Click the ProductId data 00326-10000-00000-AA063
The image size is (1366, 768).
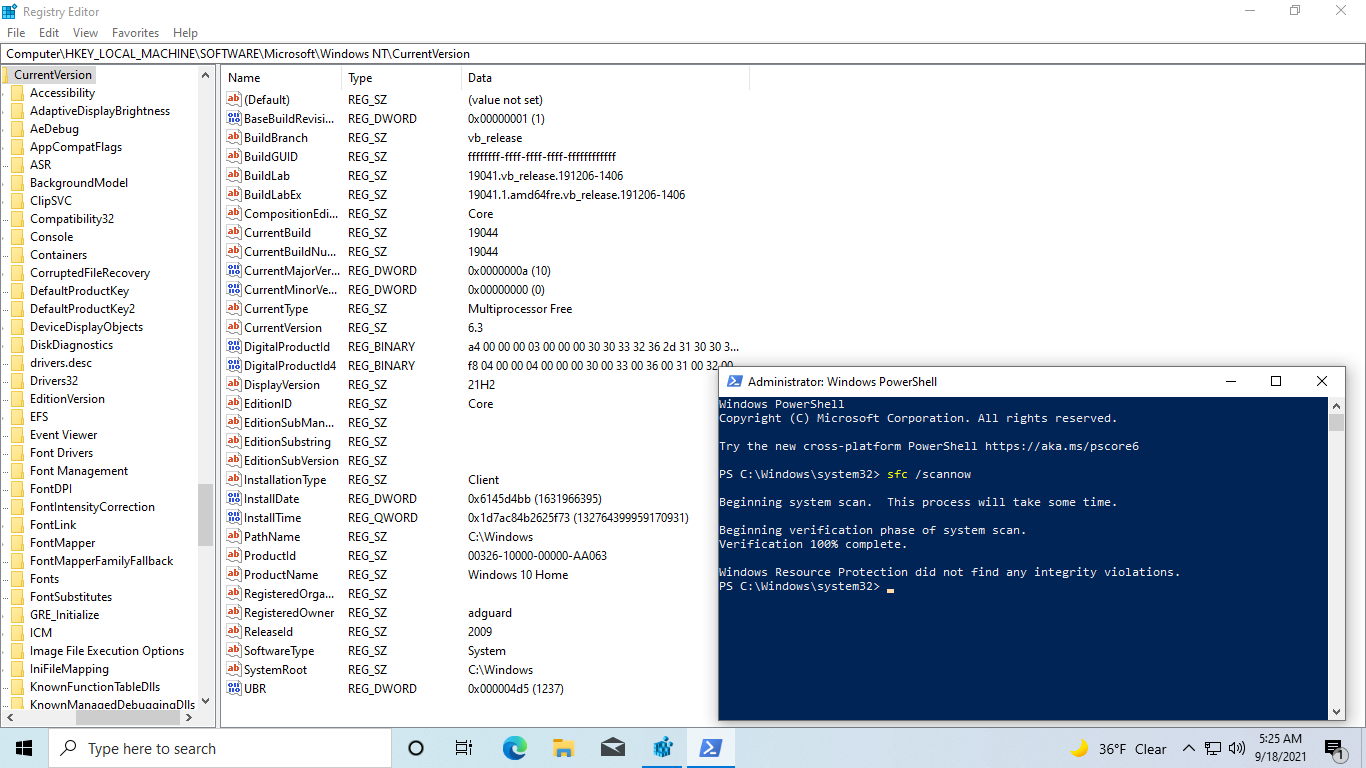point(537,556)
